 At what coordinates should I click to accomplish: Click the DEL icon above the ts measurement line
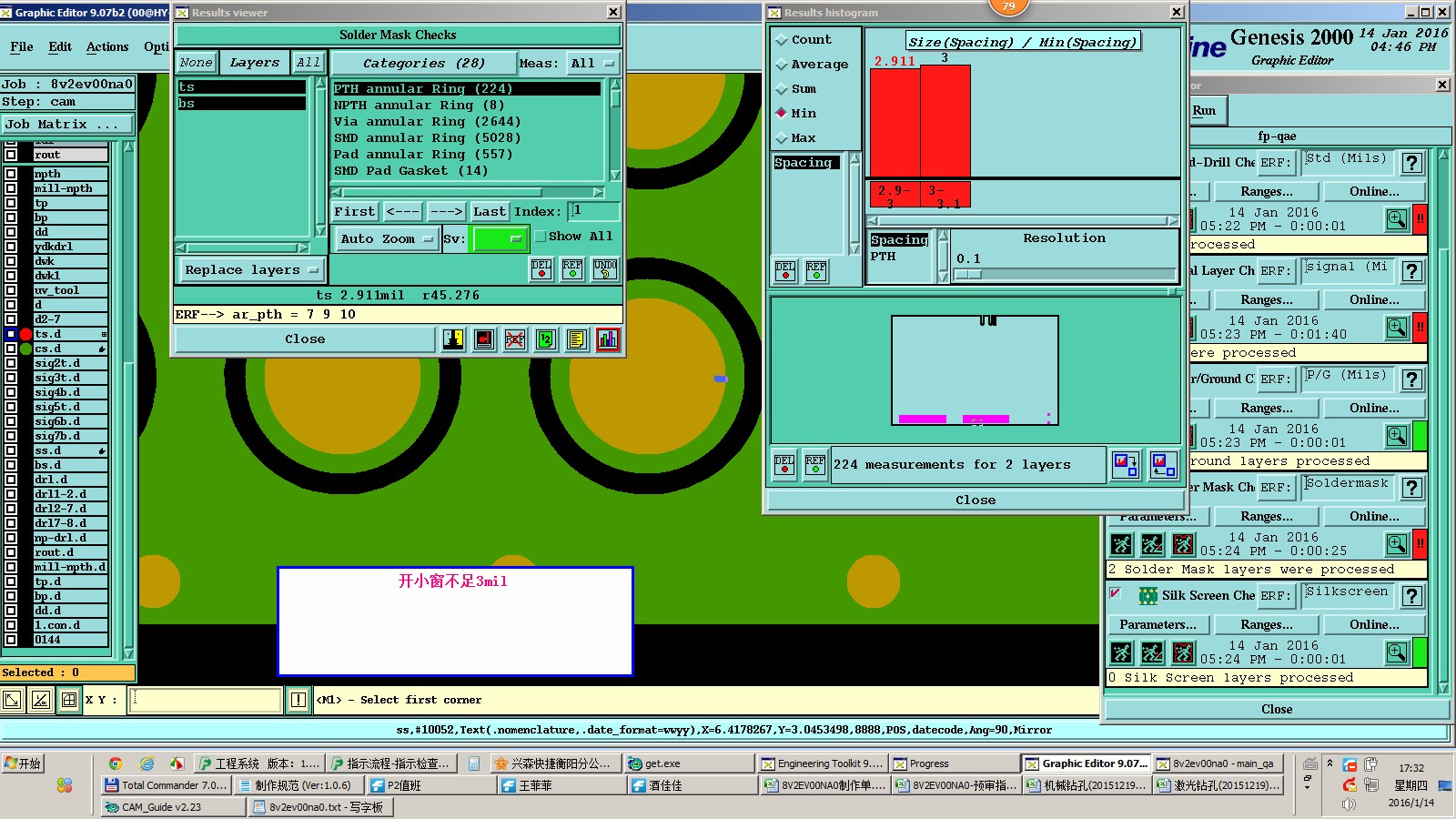[x=541, y=269]
